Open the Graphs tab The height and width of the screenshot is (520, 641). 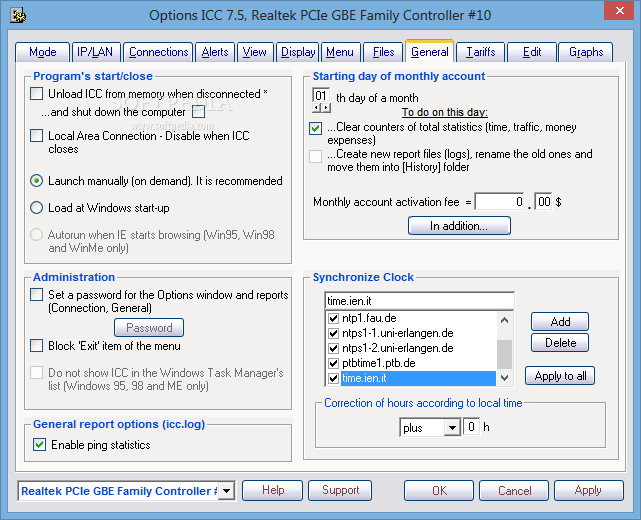pos(586,52)
